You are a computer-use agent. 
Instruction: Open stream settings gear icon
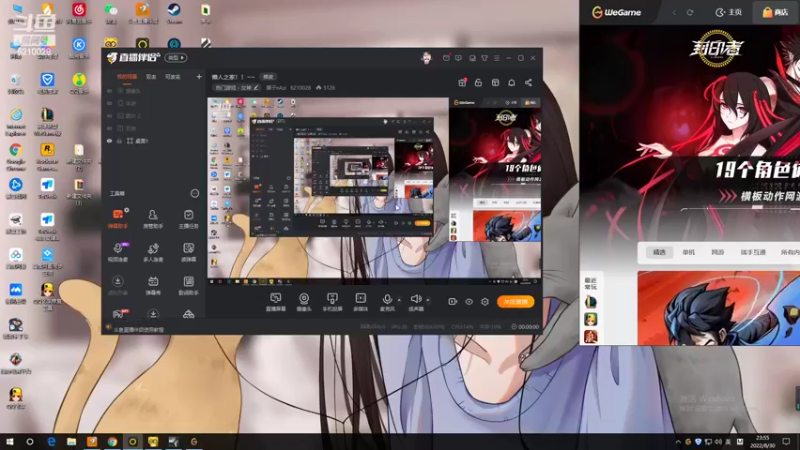(485, 302)
